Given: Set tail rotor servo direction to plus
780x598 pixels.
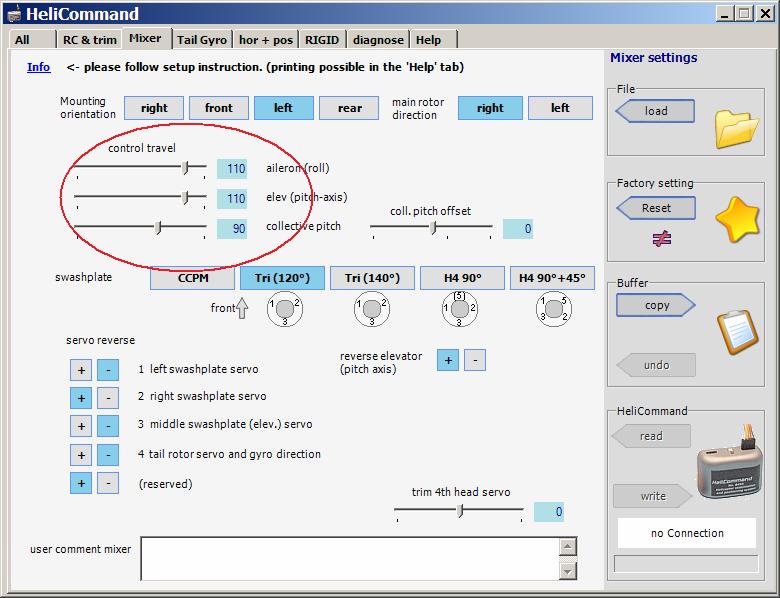Looking at the screenshot, I should [81, 455].
